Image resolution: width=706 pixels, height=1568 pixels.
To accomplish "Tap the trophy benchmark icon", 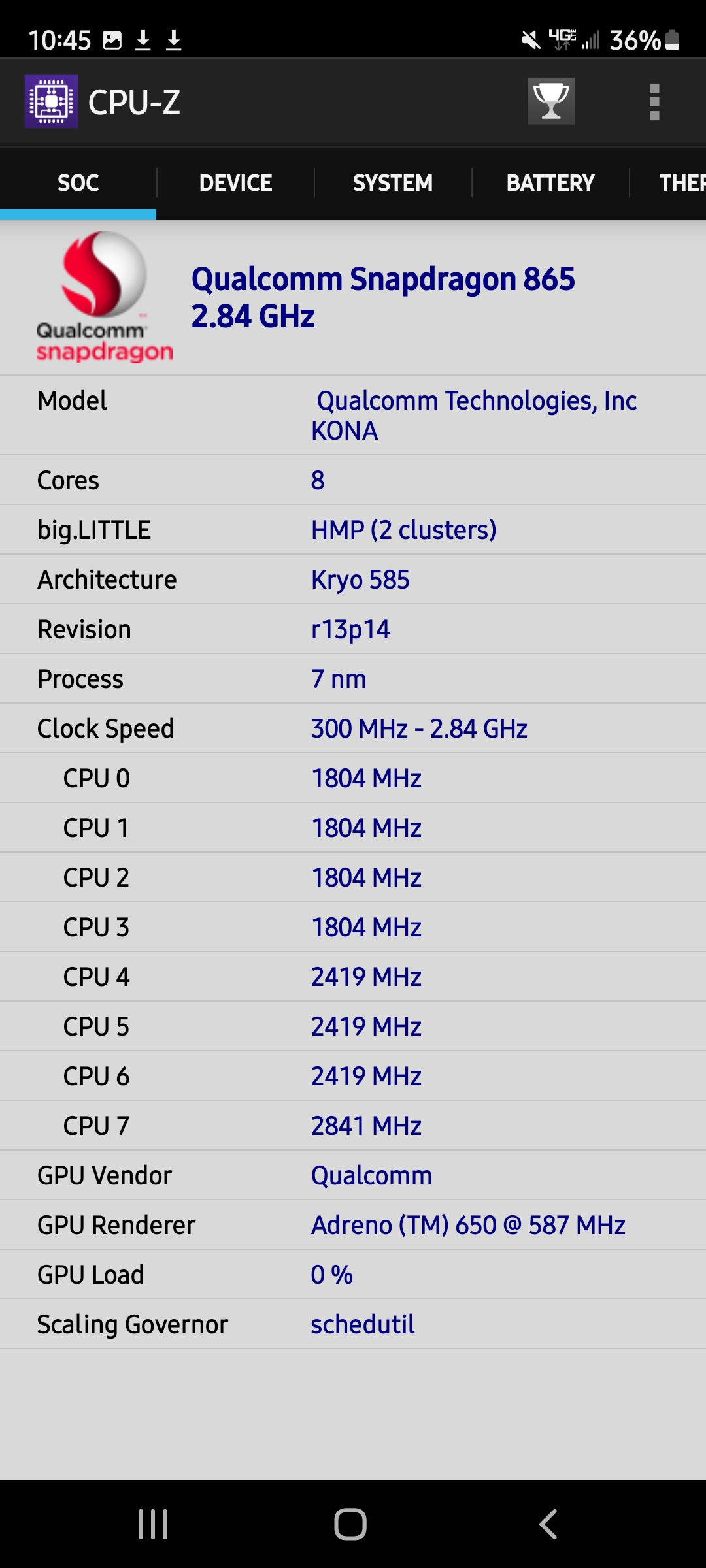I will coord(551,101).
